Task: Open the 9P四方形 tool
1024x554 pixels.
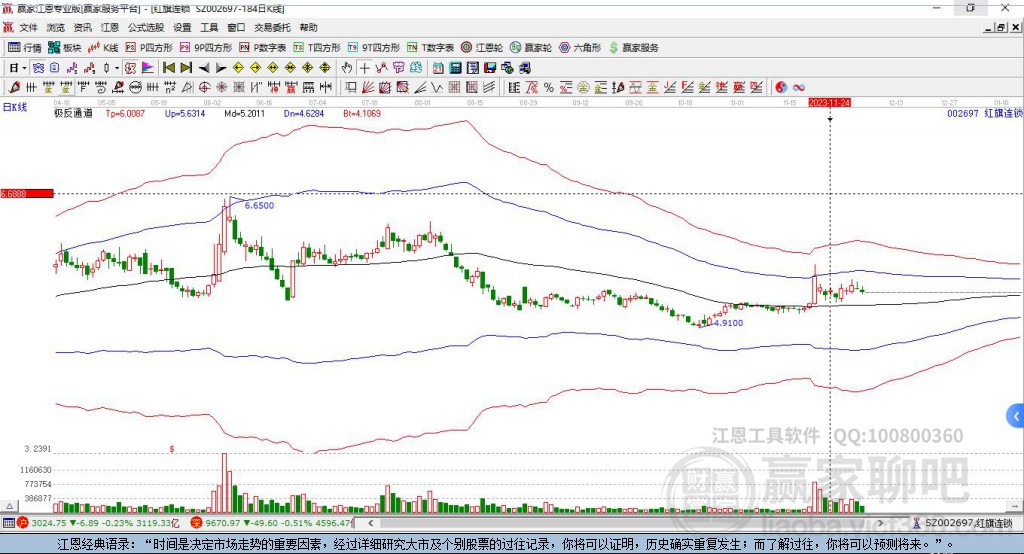Action: tap(206, 48)
